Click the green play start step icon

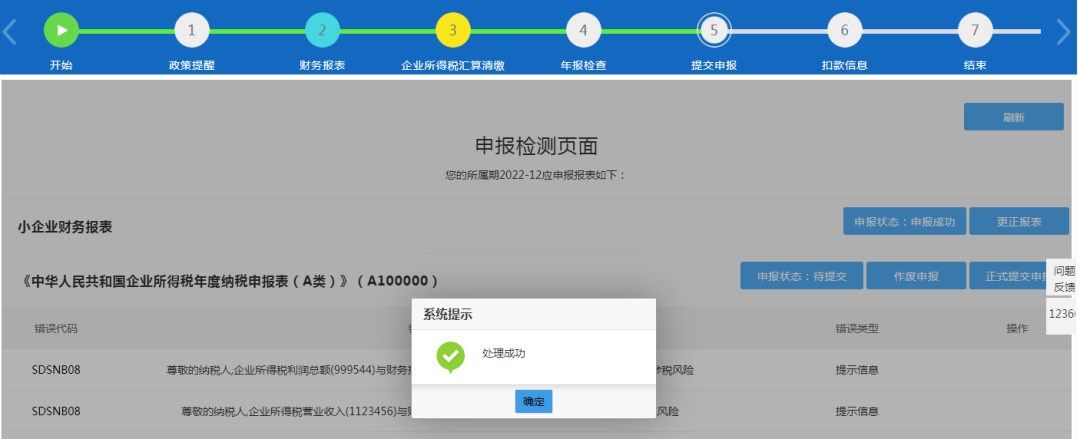pos(61,30)
